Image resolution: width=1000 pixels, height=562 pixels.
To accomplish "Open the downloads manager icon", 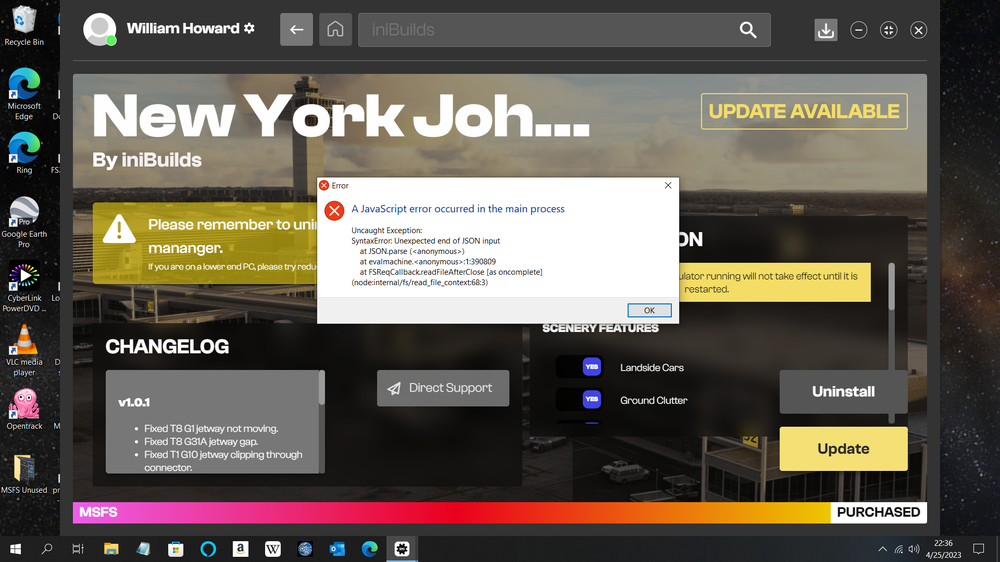I will point(825,30).
